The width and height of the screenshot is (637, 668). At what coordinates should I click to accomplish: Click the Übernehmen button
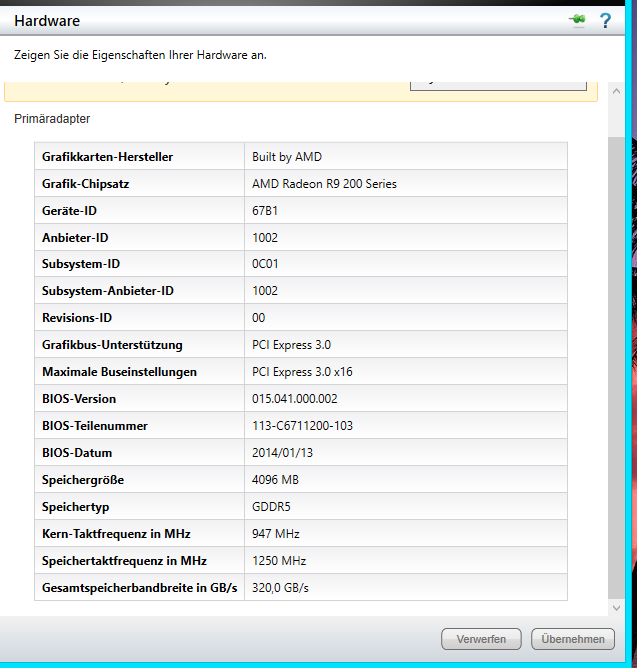(x=573, y=639)
